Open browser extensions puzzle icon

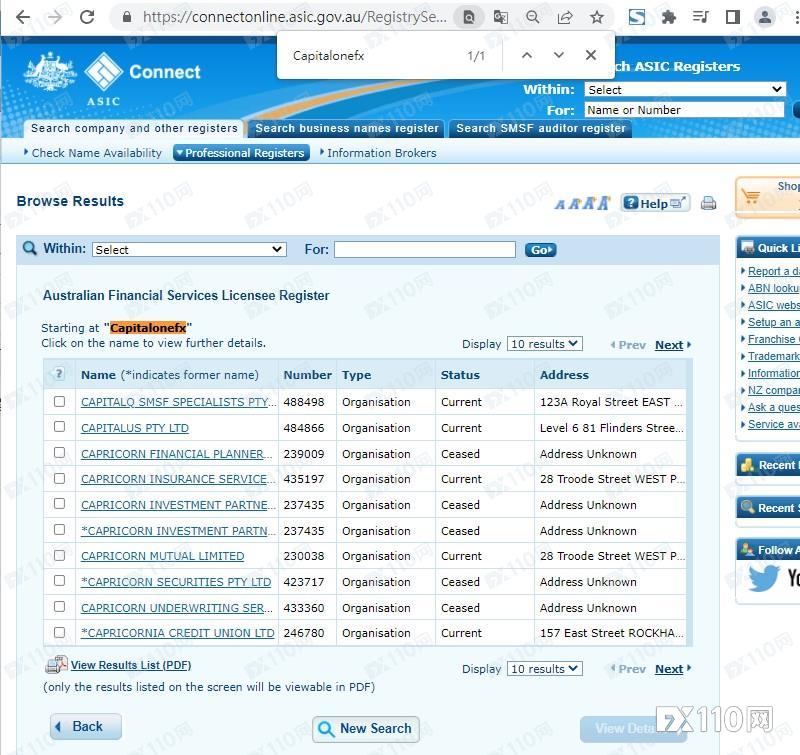[x=669, y=17]
